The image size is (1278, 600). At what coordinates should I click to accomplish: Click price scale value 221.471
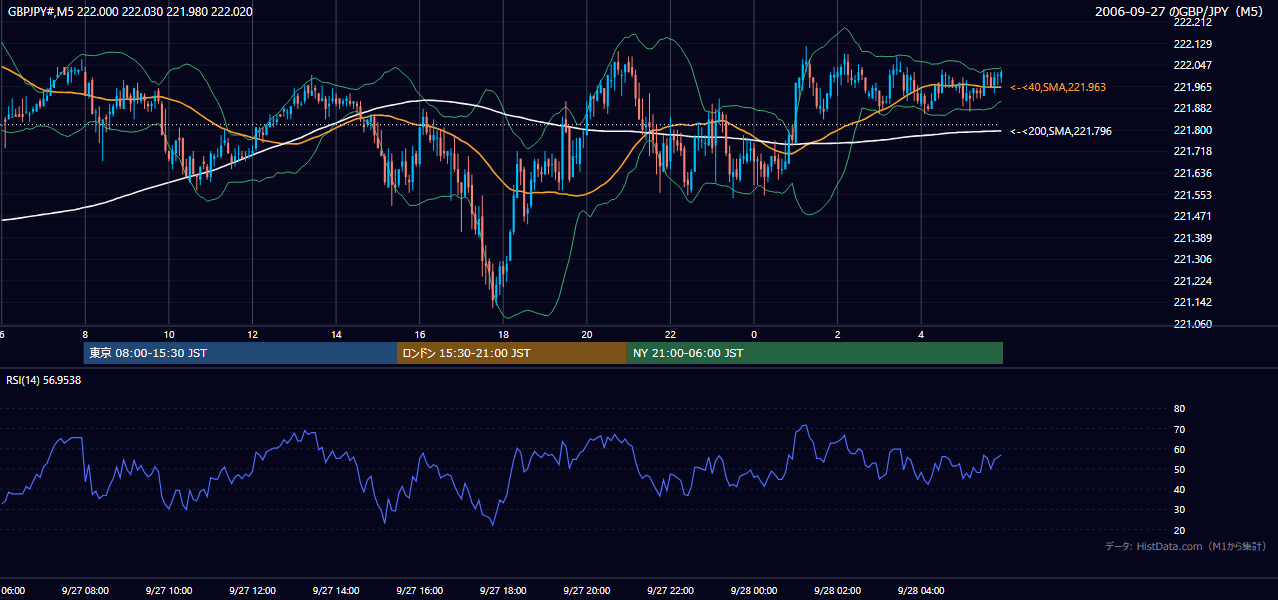point(1192,216)
